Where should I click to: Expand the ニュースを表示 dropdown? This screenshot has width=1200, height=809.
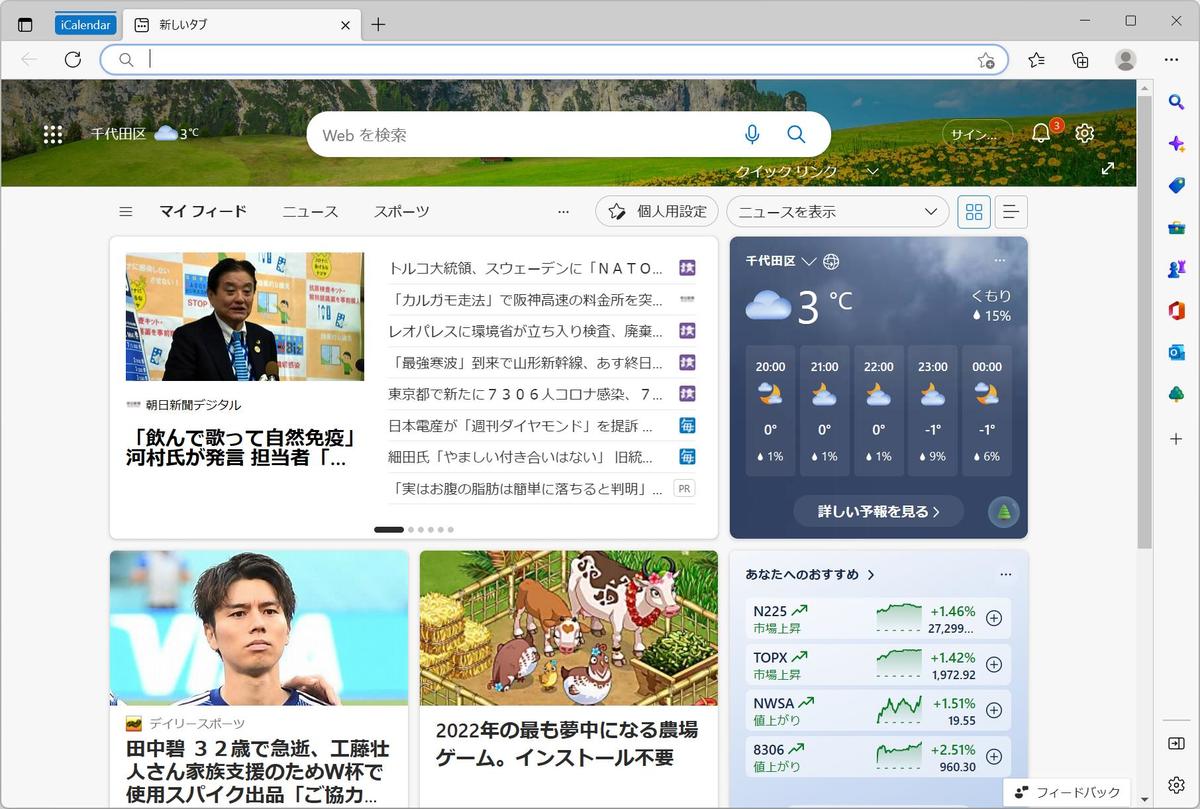click(x=838, y=212)
